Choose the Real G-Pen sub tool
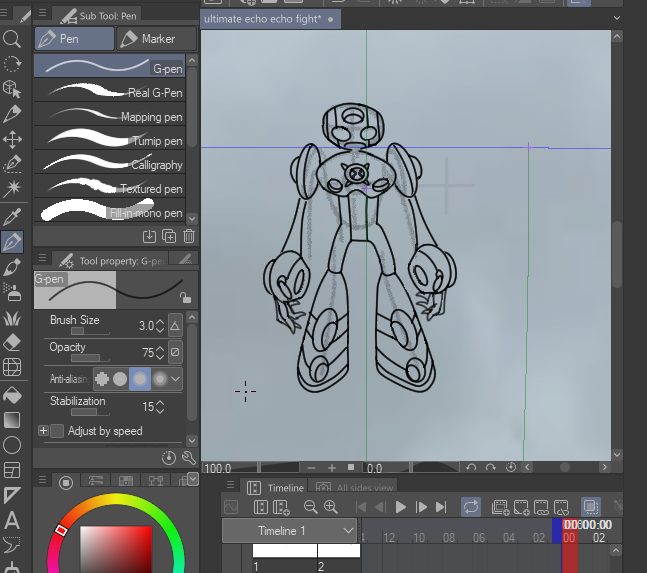Screen dimensions: 647x573 coord(109,91)
